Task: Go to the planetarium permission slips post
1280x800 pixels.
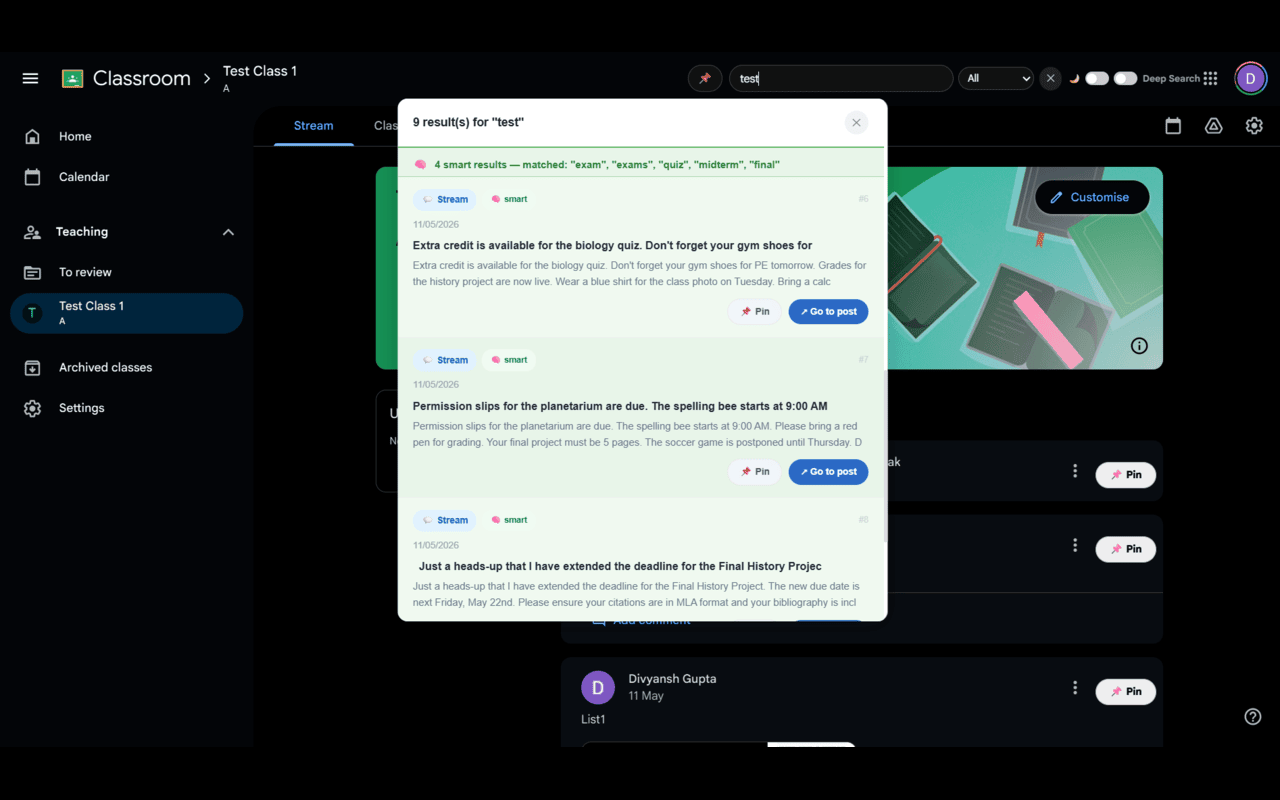Action: tap(829, 472)
